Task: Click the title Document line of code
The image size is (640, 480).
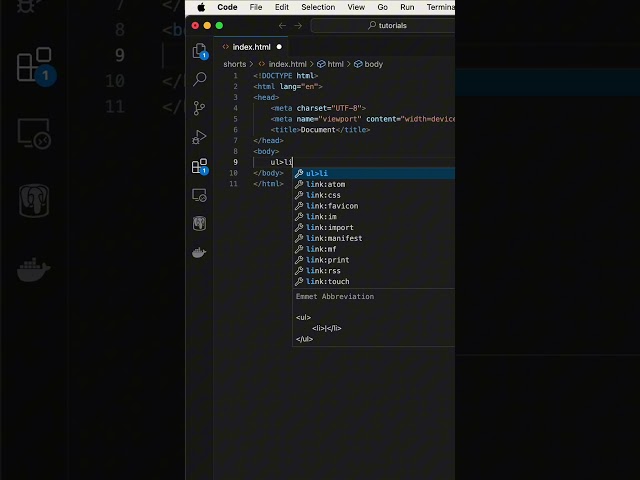Action: click(320, 130)
